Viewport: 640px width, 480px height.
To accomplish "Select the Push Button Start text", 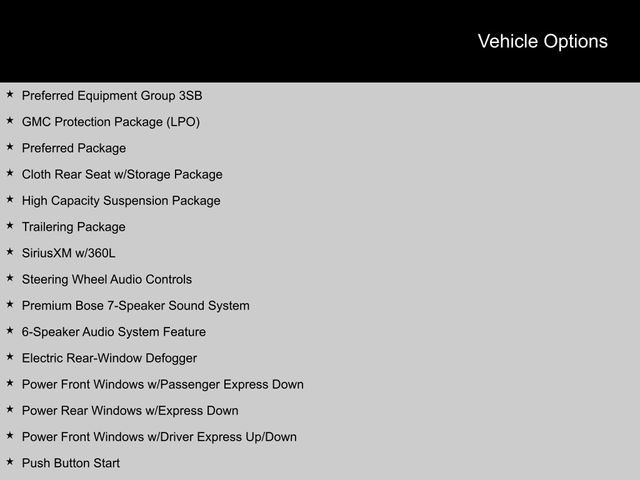I will click(x=70, y=463).
